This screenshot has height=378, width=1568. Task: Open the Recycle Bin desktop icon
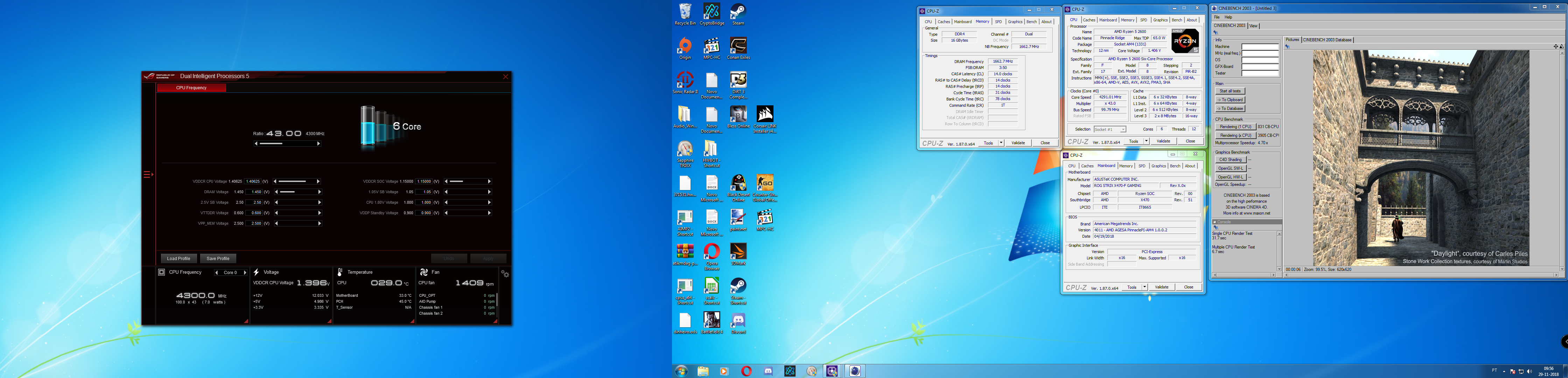tap(685, 15)
